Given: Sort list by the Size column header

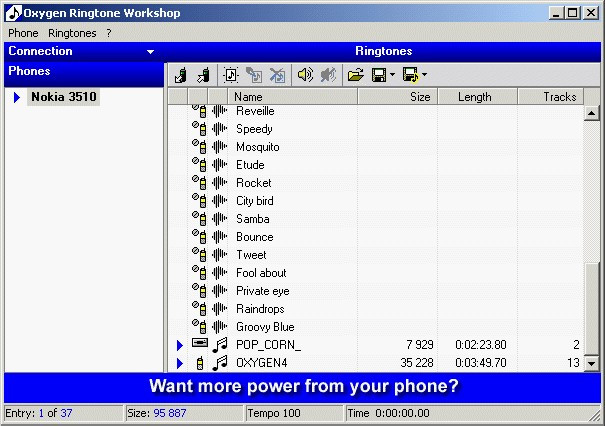Looking at the screenshot, I should click(398, 96).
